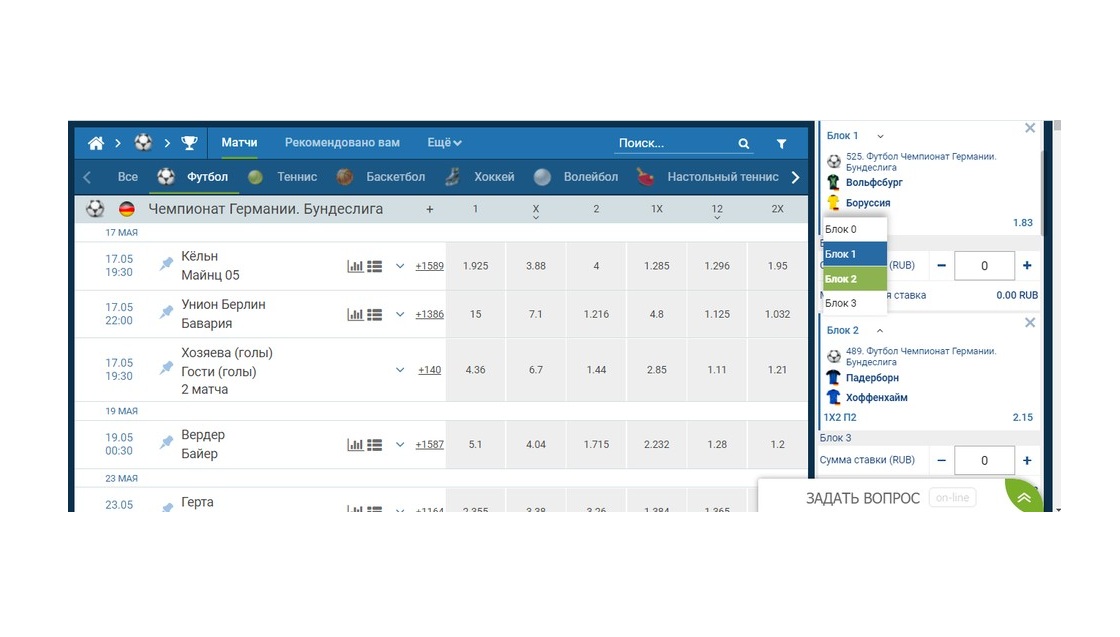Select odds 4.36 in Хозяева (голы) row
1120x637 pixels.
[x=476, y=370]
